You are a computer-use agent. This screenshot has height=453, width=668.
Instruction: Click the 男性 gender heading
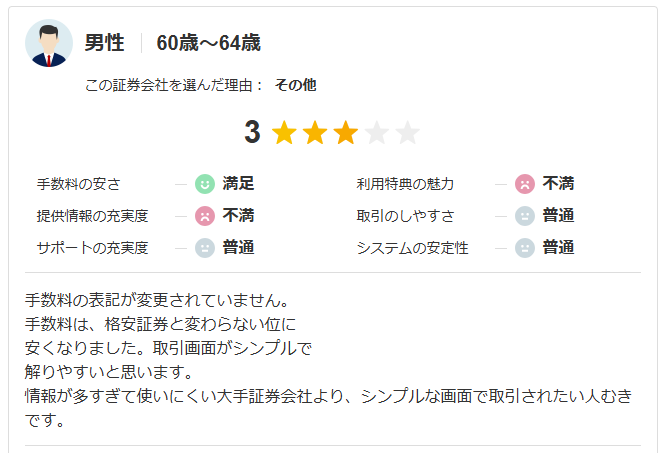(x=104, y=43)
